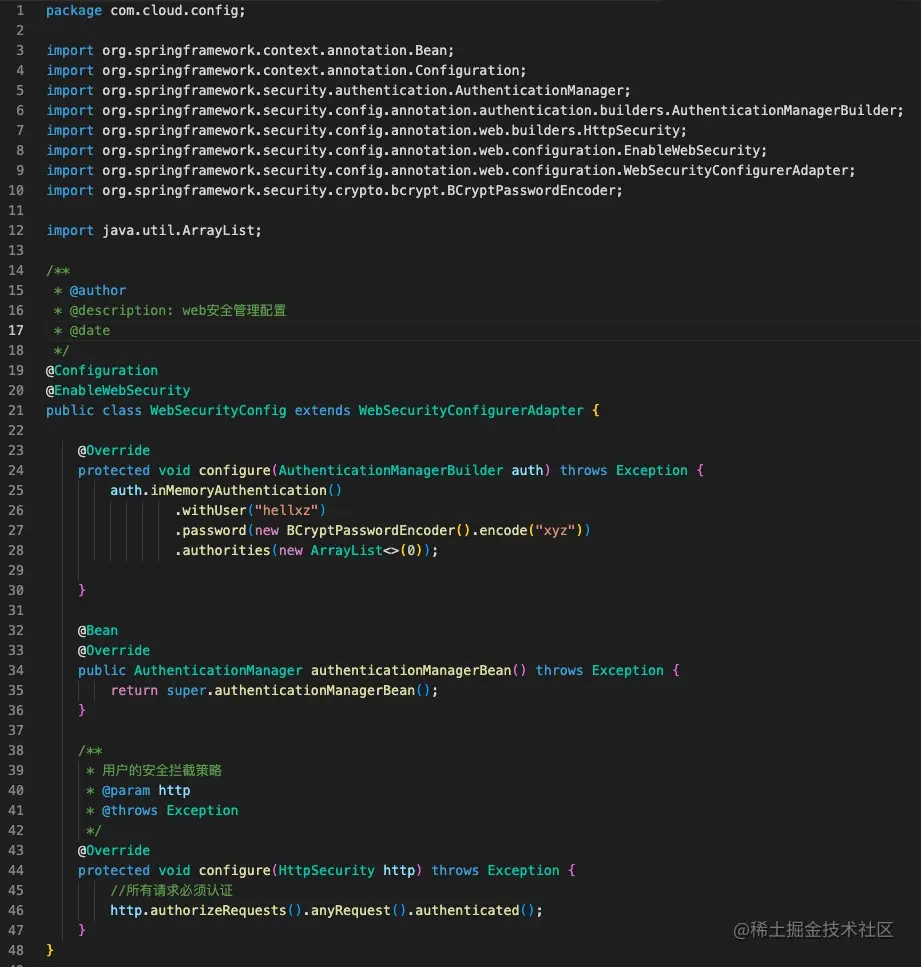Viewport: 921px width, 967px height.
Task: Click the .authenticated() call
Action: click(471, 910)
